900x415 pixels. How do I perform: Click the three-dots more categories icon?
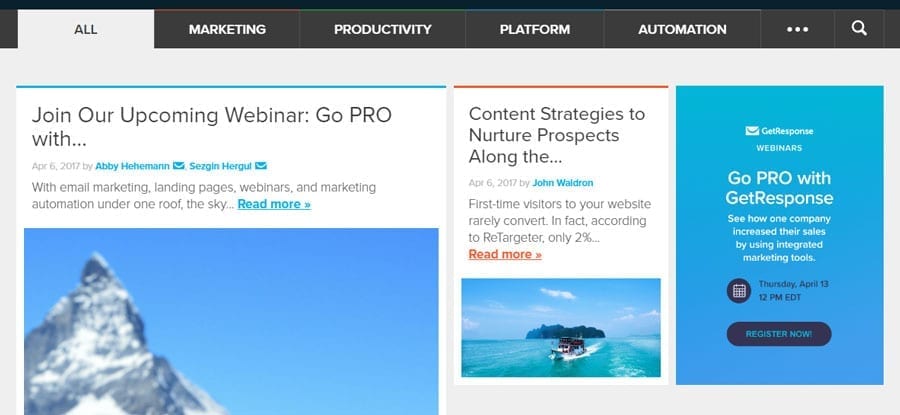797,29
